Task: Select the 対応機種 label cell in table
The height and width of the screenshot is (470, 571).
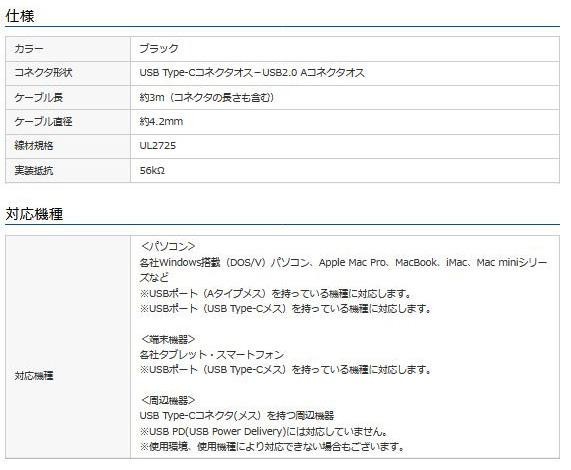Action: pyautogui.click(x=68, y=347)
